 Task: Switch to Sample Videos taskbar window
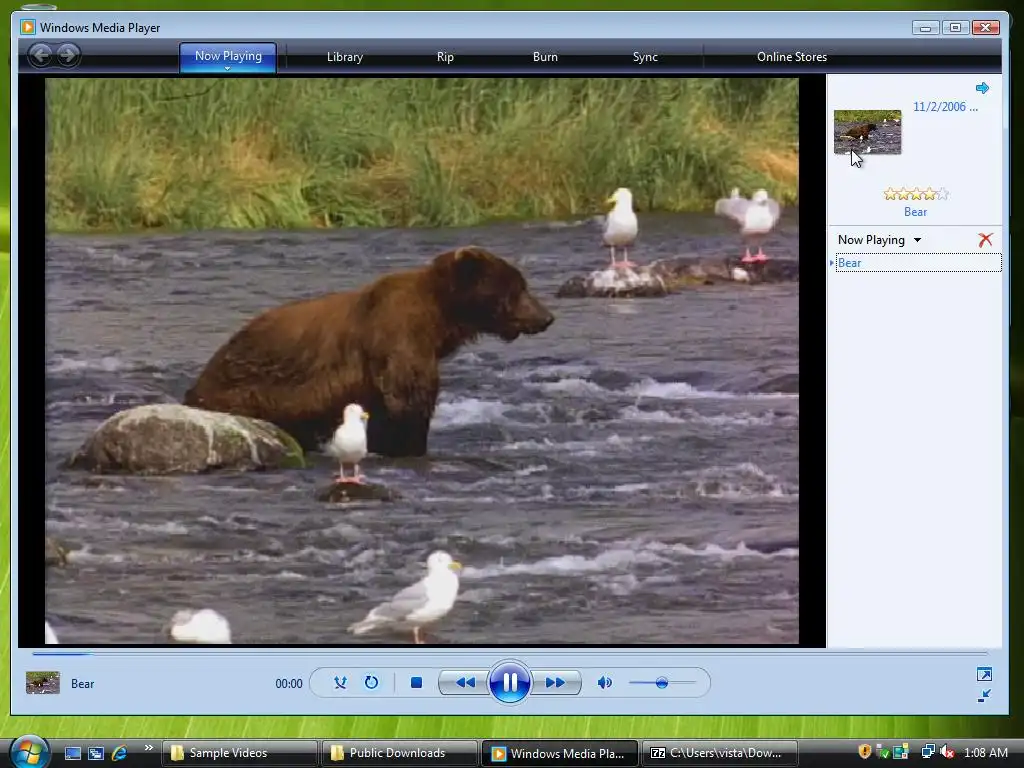tap(239, 753)
